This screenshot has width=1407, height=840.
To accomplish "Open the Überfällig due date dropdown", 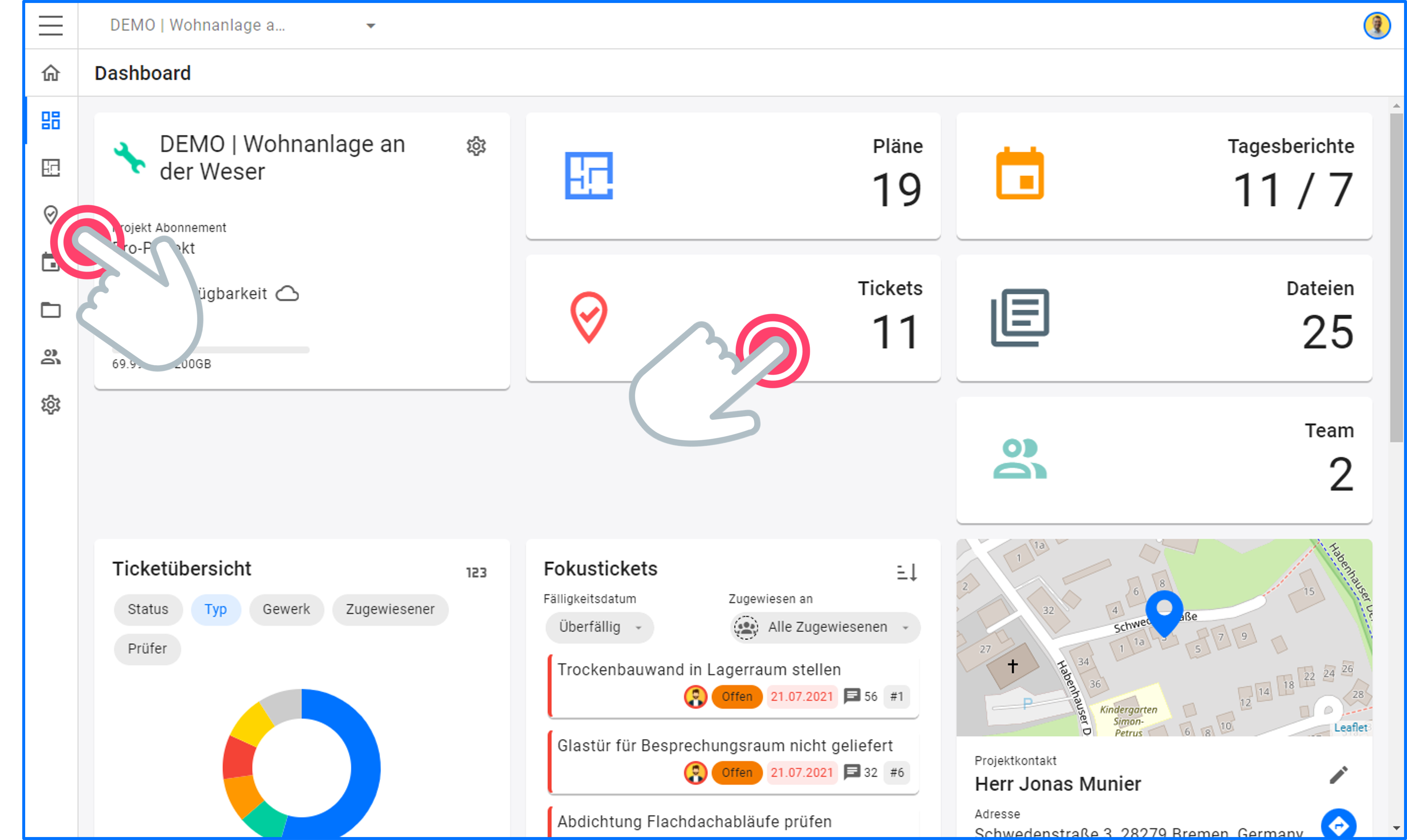I will point(599,627).
